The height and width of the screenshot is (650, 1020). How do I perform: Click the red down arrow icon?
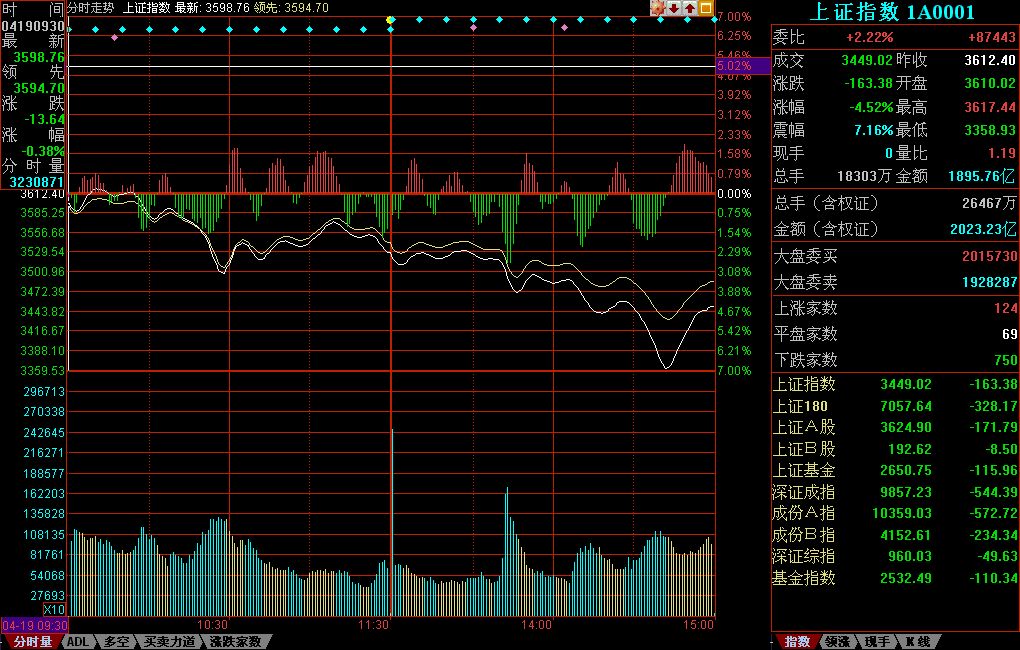[674, 8]
